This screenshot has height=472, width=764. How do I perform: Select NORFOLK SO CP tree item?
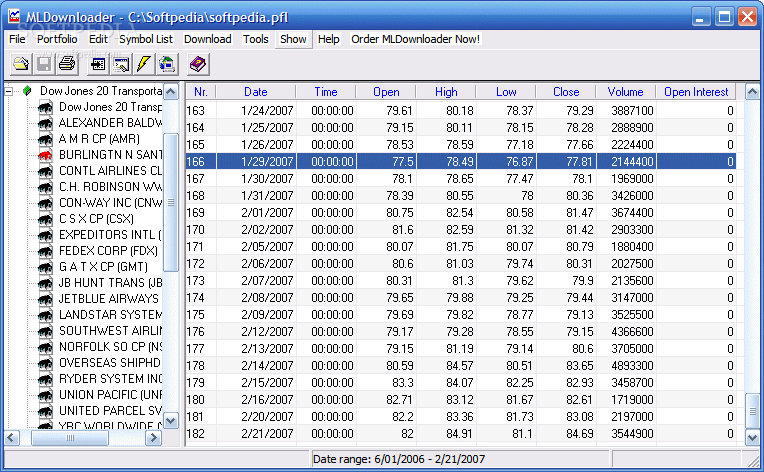(x=110, y=347)
